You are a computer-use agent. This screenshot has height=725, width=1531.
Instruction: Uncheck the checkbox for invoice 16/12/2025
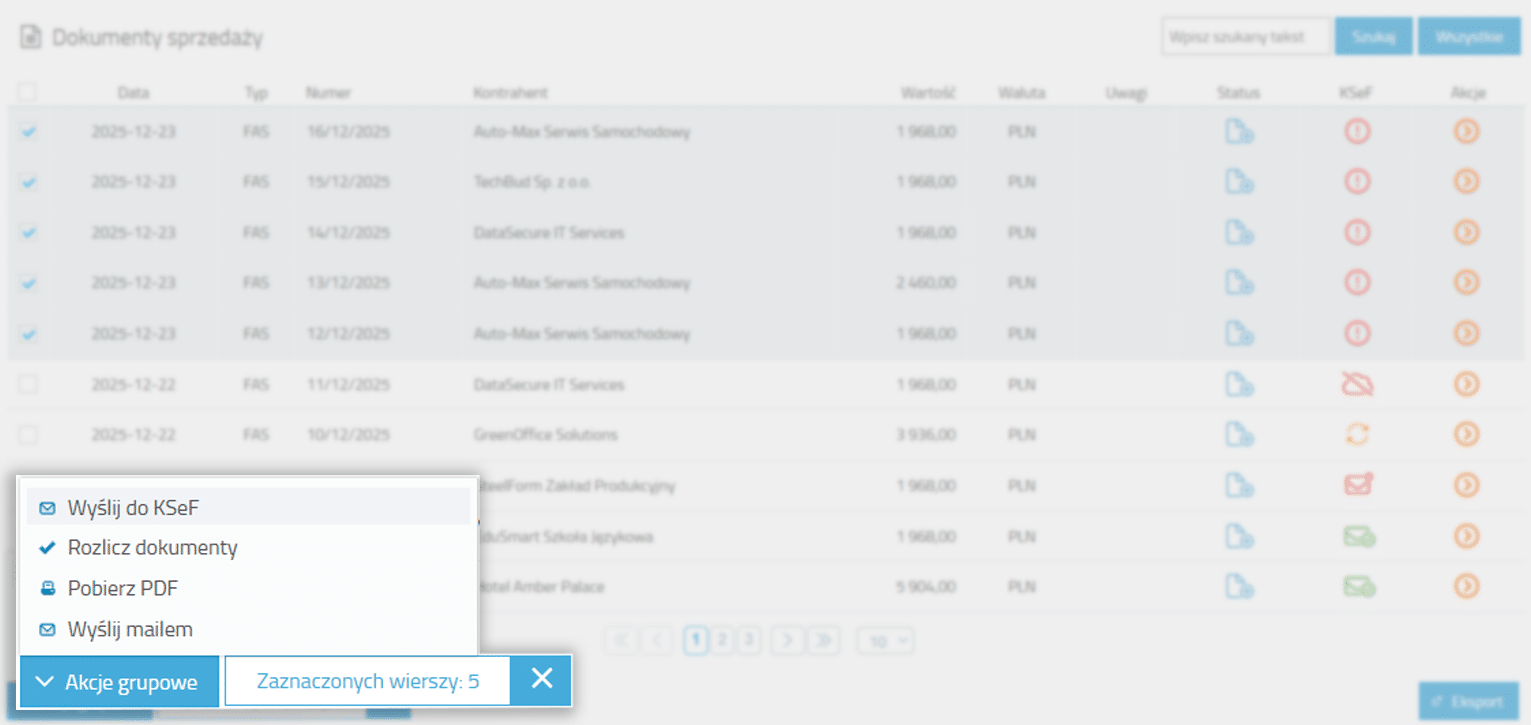click(29, 132)
